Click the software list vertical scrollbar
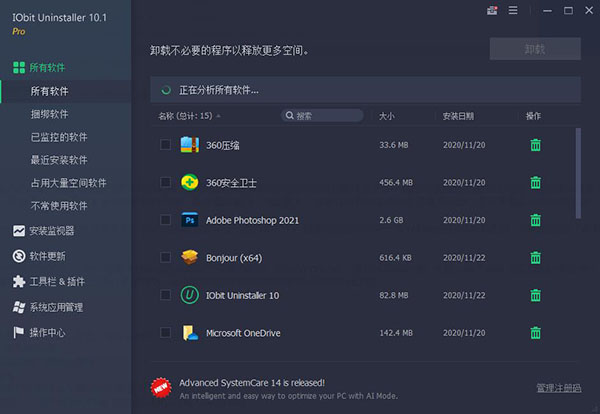This screenshot has width=600, height=414. [578, 173]
